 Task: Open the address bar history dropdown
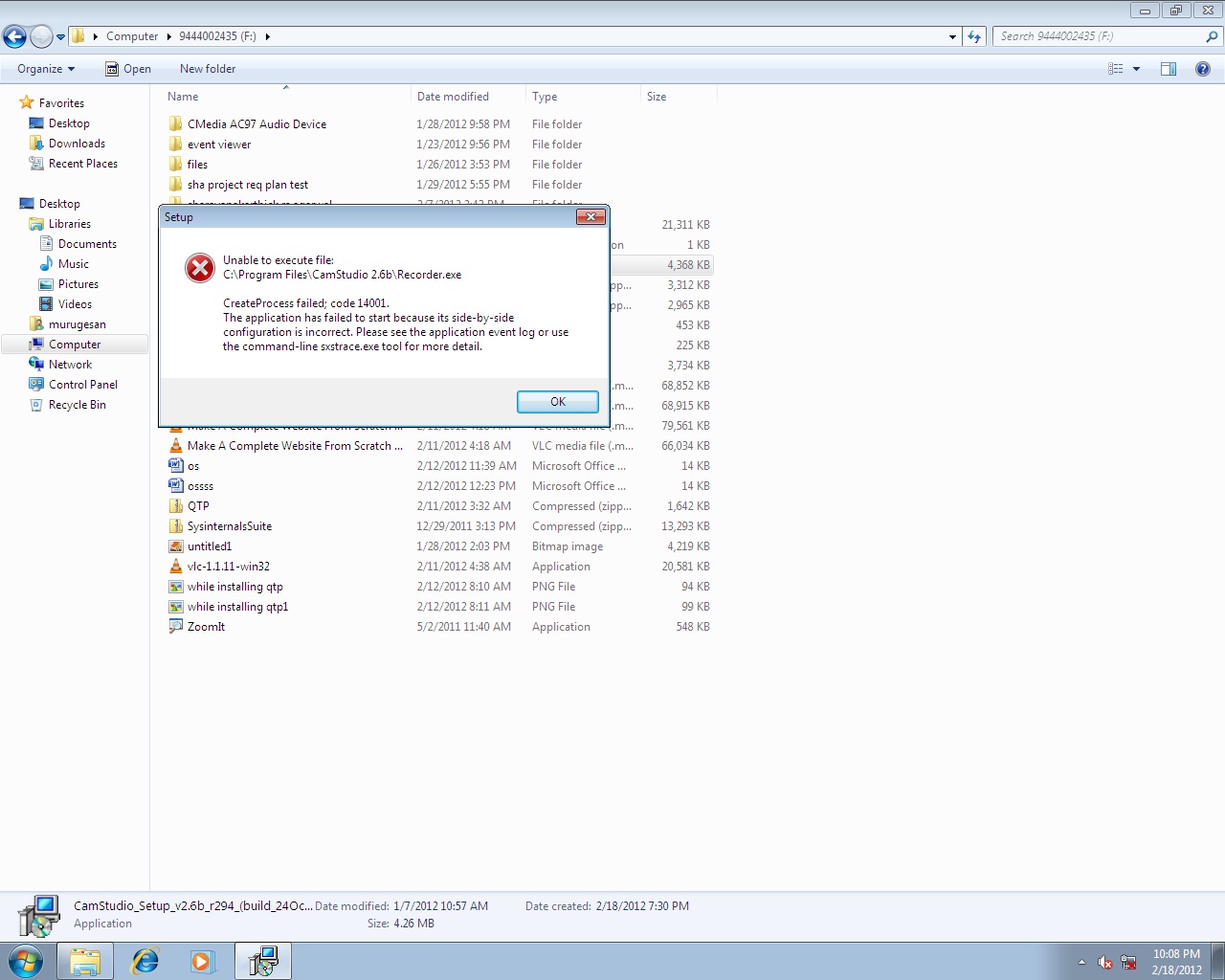tap(952, 36)
